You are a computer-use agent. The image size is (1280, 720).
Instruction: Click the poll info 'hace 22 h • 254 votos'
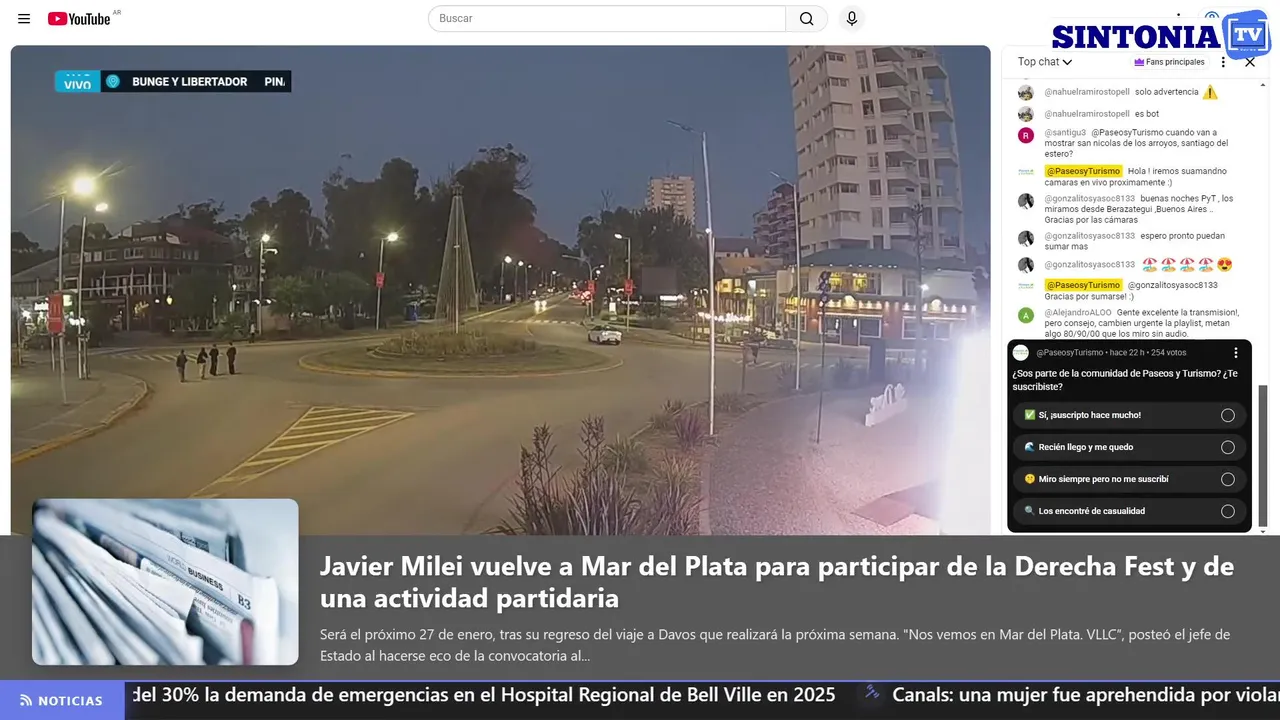(x=1148, y=353)
